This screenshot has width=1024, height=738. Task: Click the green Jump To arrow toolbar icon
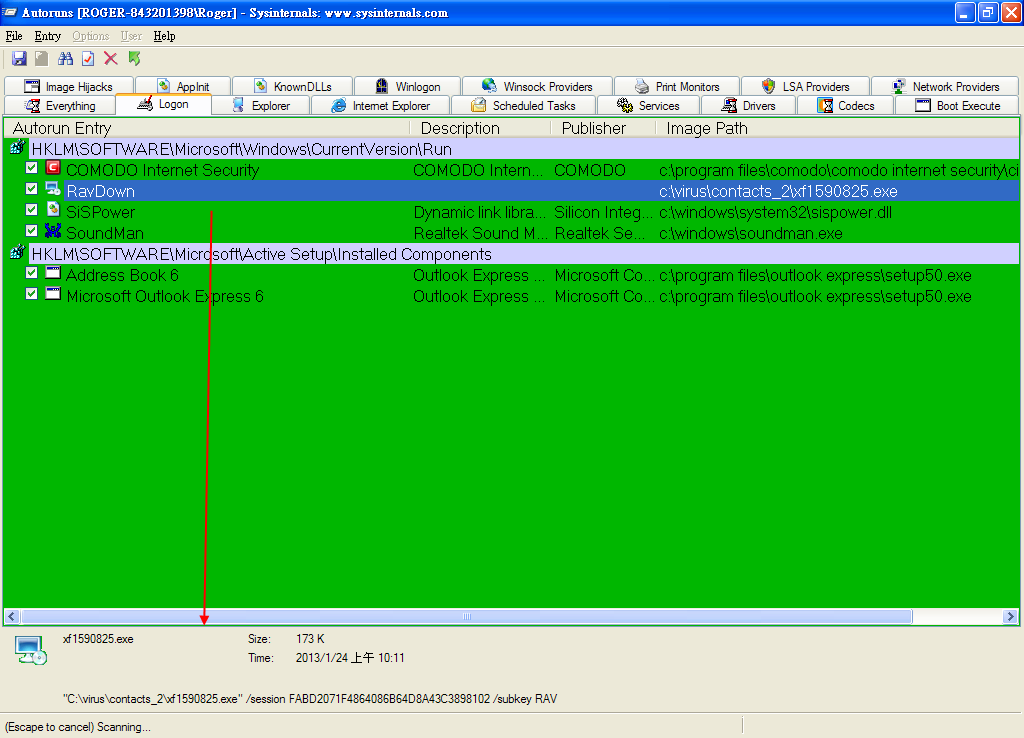pyautogui.click(x=135, y=59)
